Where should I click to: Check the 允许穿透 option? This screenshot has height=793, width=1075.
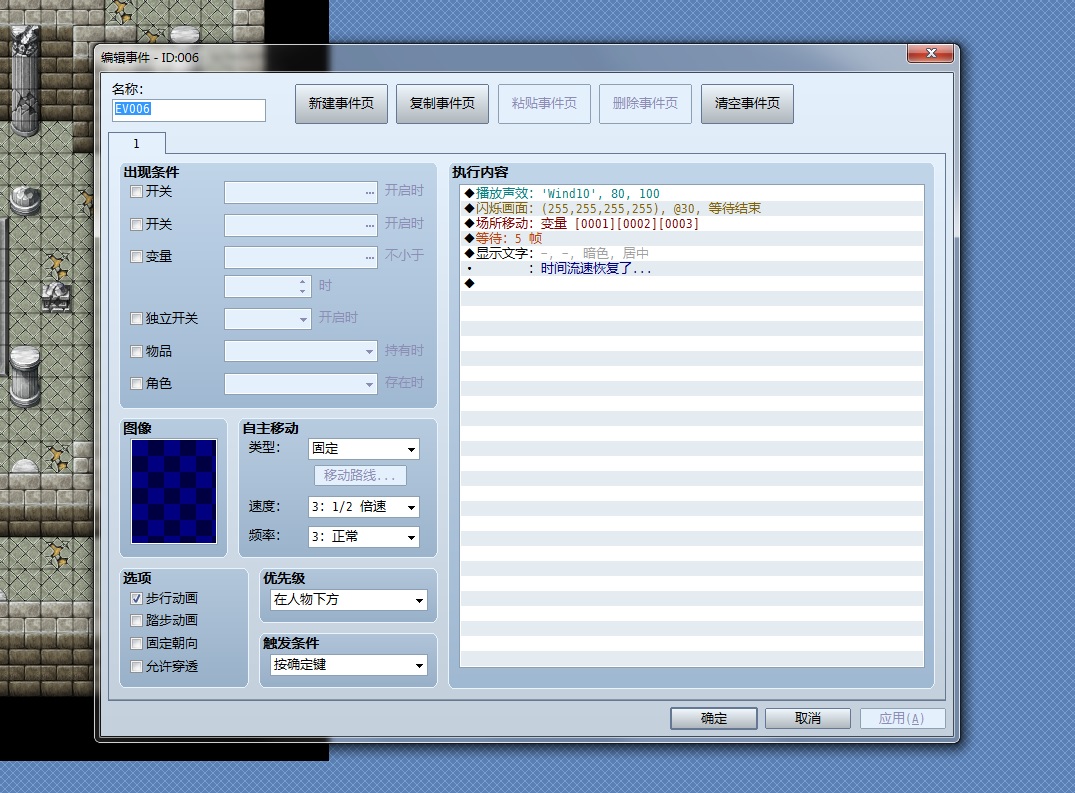point(136,666)
